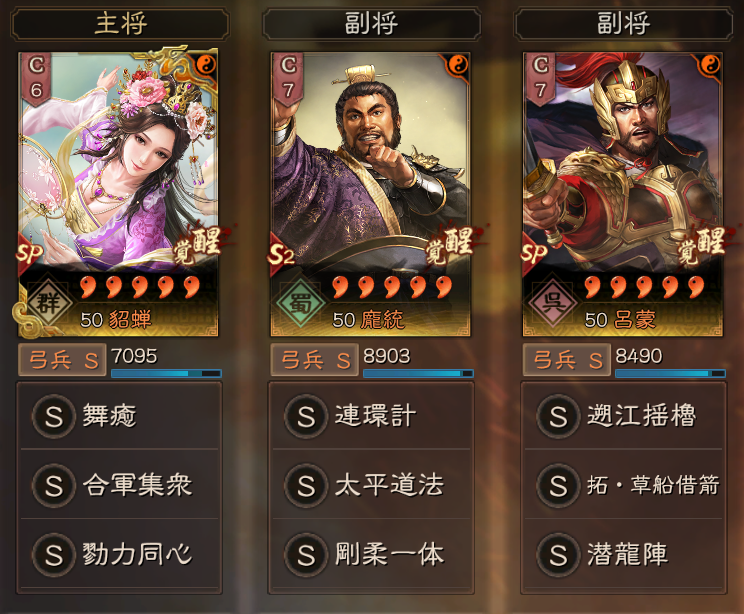Click the 呉 faction emblem

coord(553,303)
